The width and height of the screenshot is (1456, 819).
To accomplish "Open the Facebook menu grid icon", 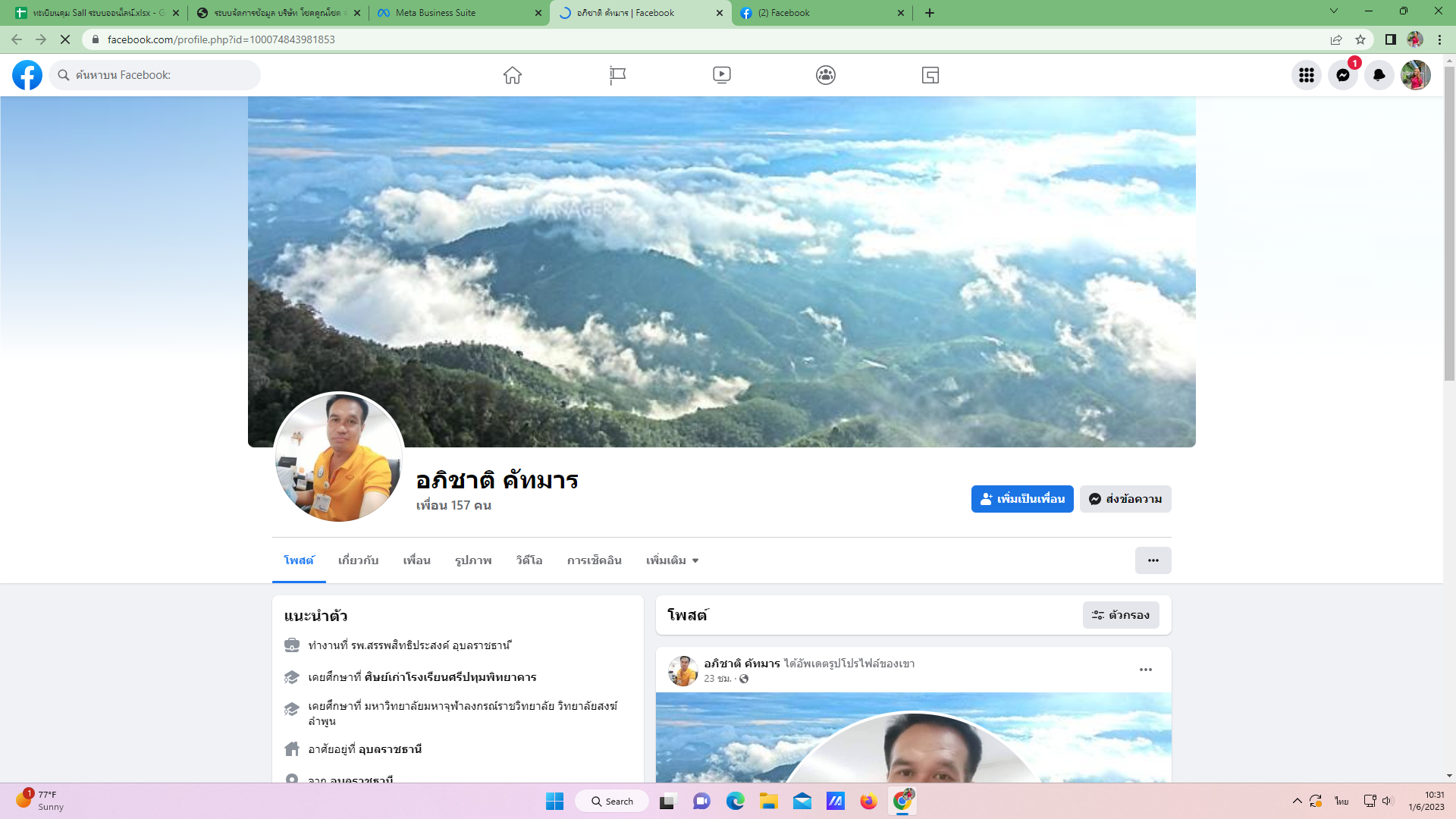I will coord(1306,75).
